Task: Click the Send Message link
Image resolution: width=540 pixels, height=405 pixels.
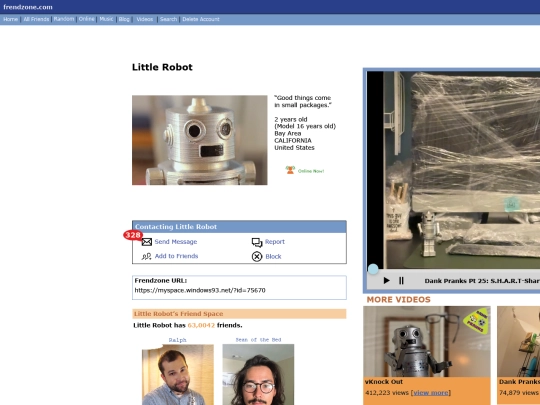Action: 176,242
